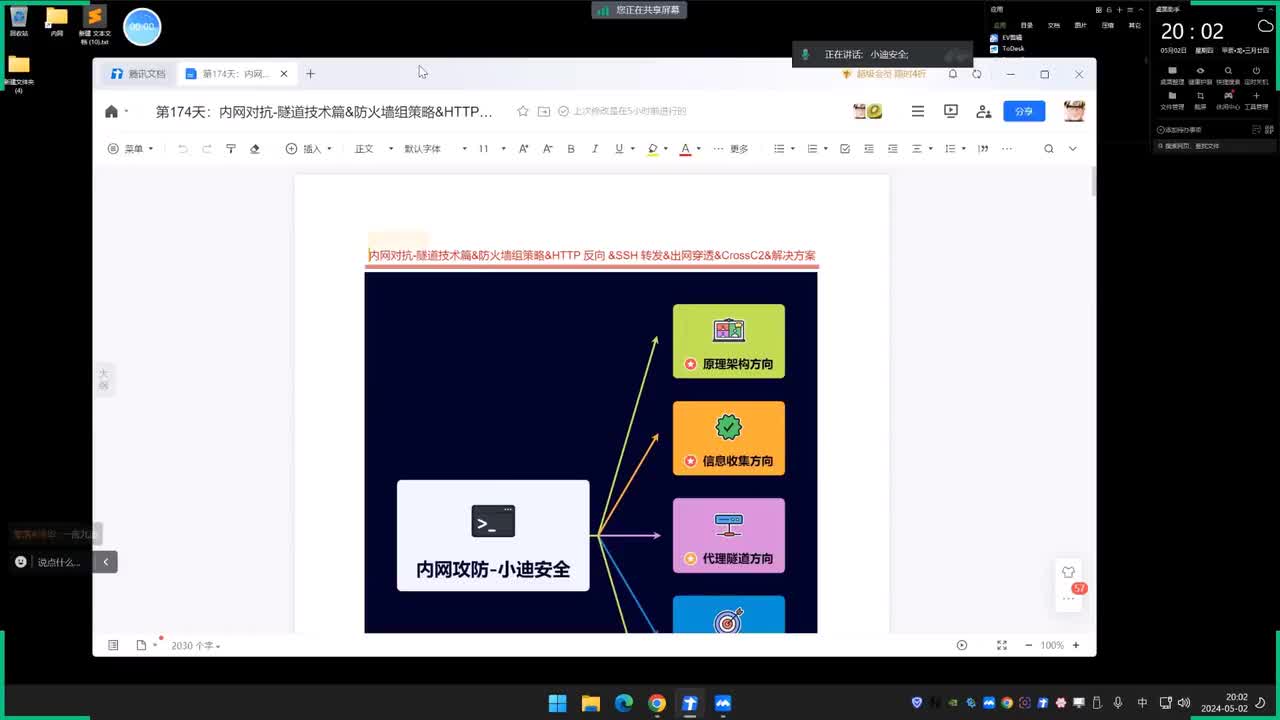1280x720 pixels.
Task: Click the move-to-folder icon beside the star
Action: 544,111
